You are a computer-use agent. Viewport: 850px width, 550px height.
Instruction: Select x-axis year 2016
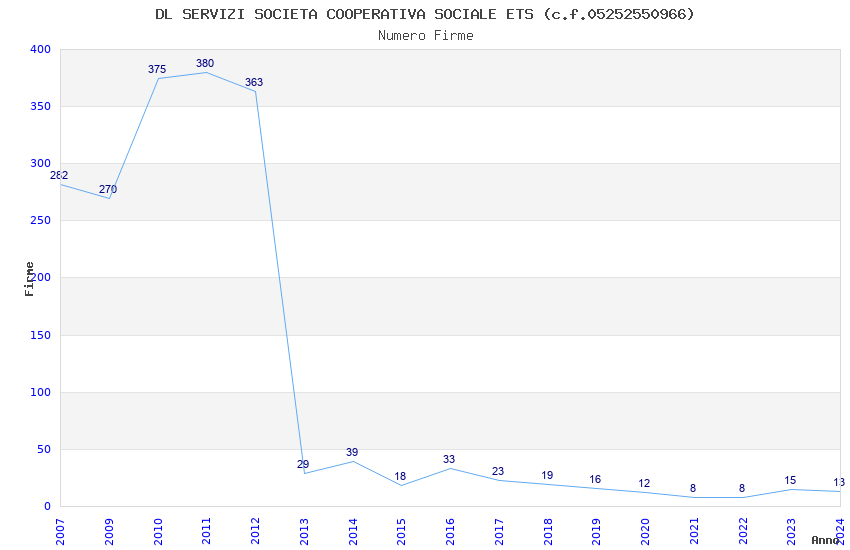[450, 532]
